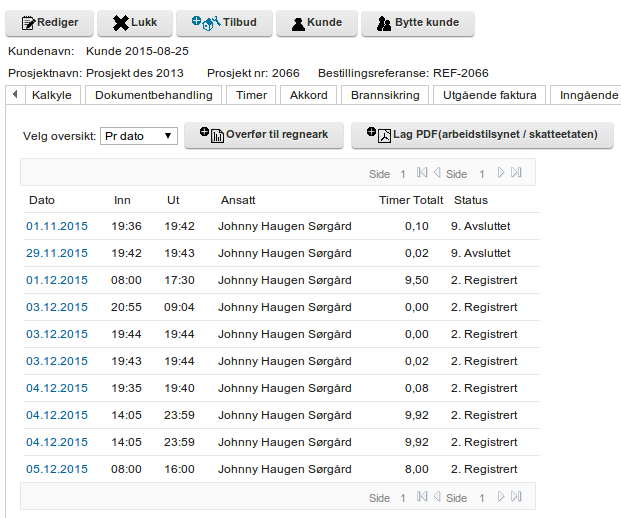Close the project with the Lukk button
This screenshot has width=621, height=518.
(135, 22)
